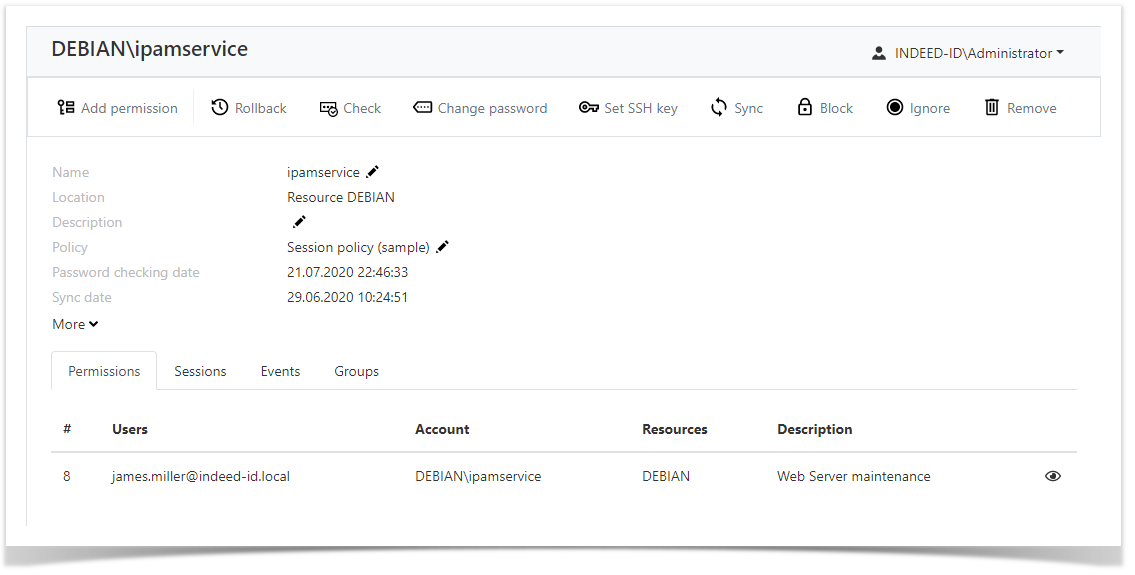
Task: Click the Block padlock icon
Action: pyautogui.click(x=804, y=108)
